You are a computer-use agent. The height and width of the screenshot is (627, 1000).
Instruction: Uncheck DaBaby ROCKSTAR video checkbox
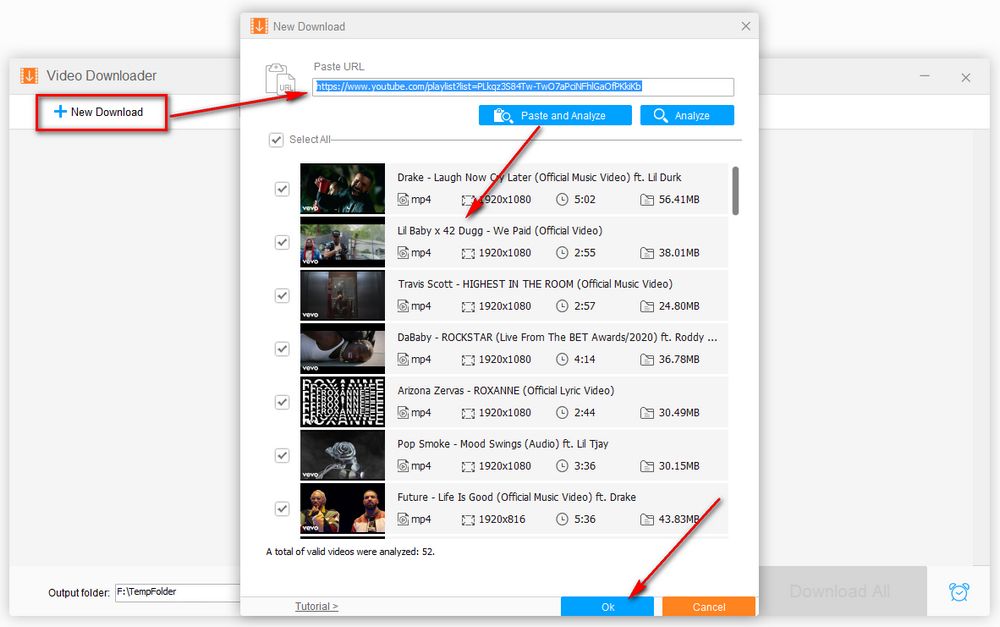click(x=282, y=349)
